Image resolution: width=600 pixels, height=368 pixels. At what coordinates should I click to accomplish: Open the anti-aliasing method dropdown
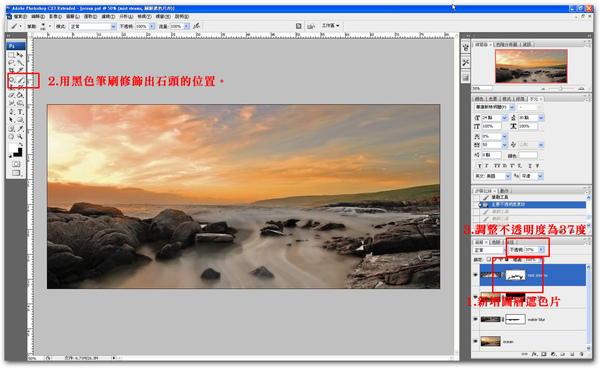tap(532, 176)
